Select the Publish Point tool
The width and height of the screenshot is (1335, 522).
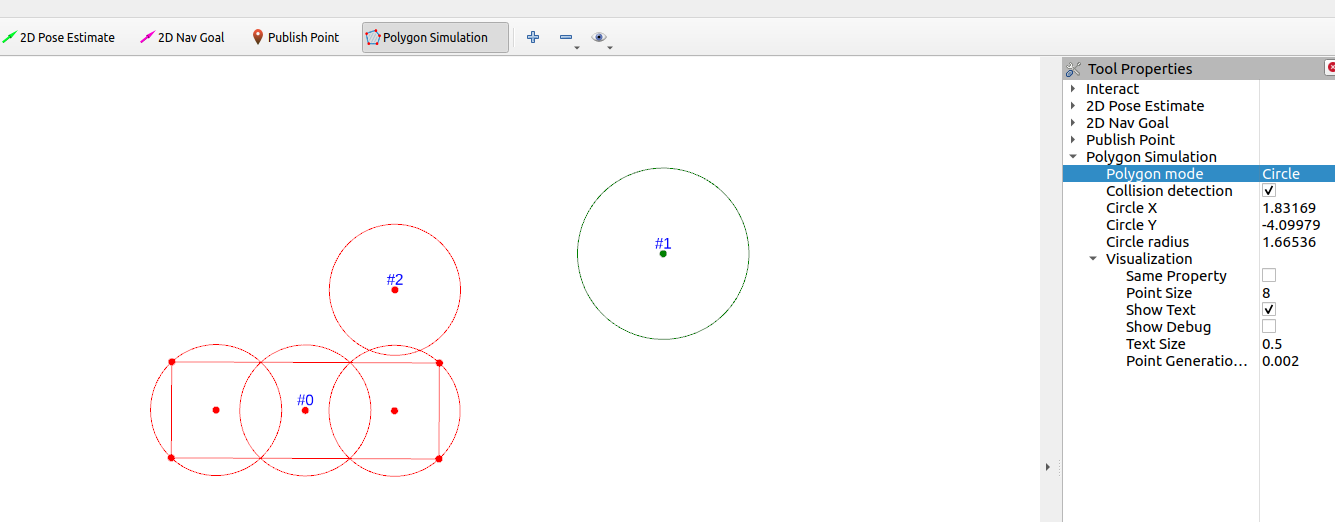[x=295, y=37]
